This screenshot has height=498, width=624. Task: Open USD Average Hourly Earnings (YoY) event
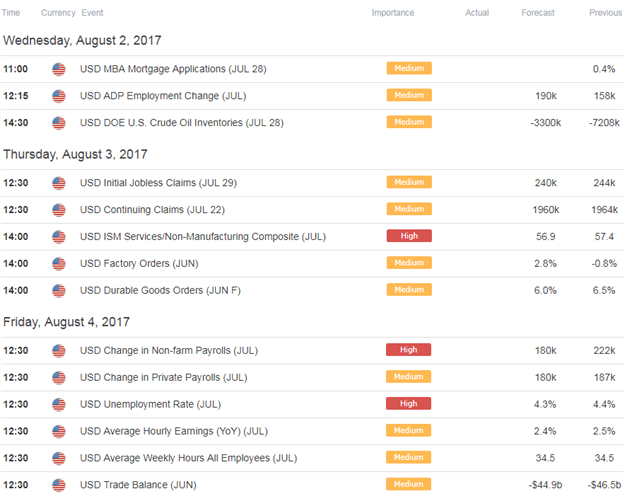tap(174, 431)
